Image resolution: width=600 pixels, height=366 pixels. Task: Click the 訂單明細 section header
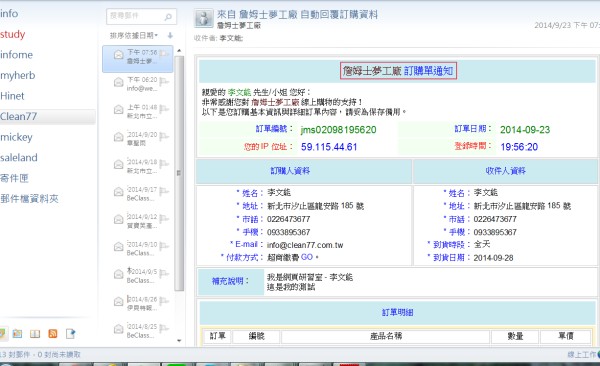pyautogui.click(x=398, y=312)
